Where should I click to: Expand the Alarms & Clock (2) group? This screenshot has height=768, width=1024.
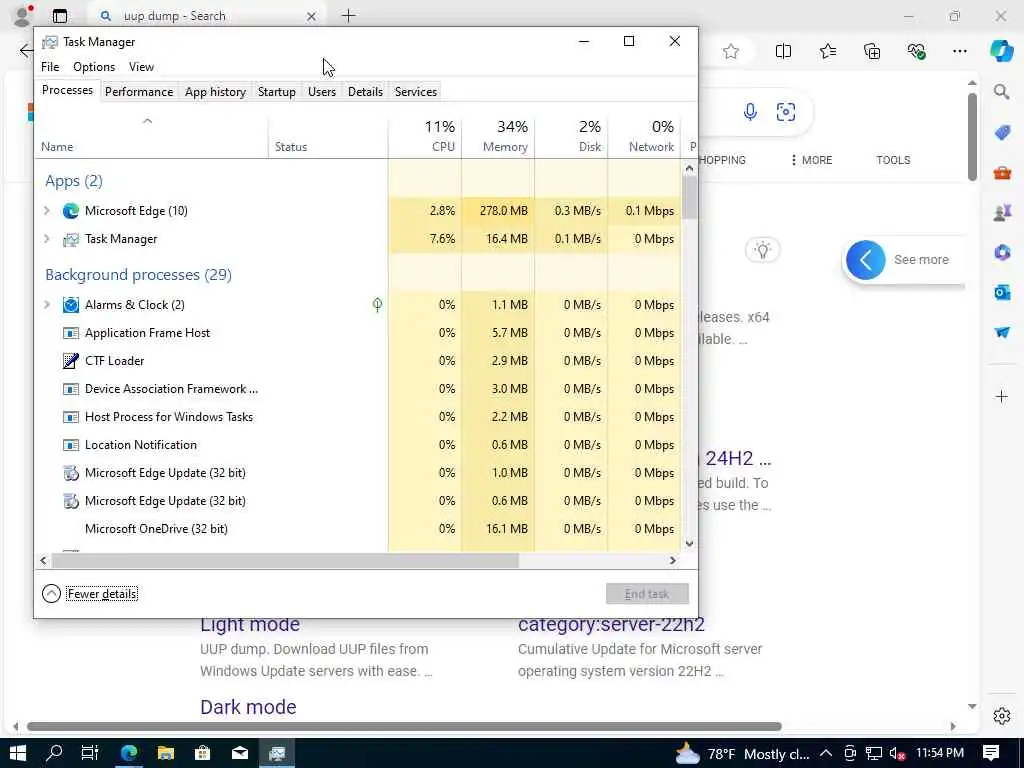click(x=46, y=305)
